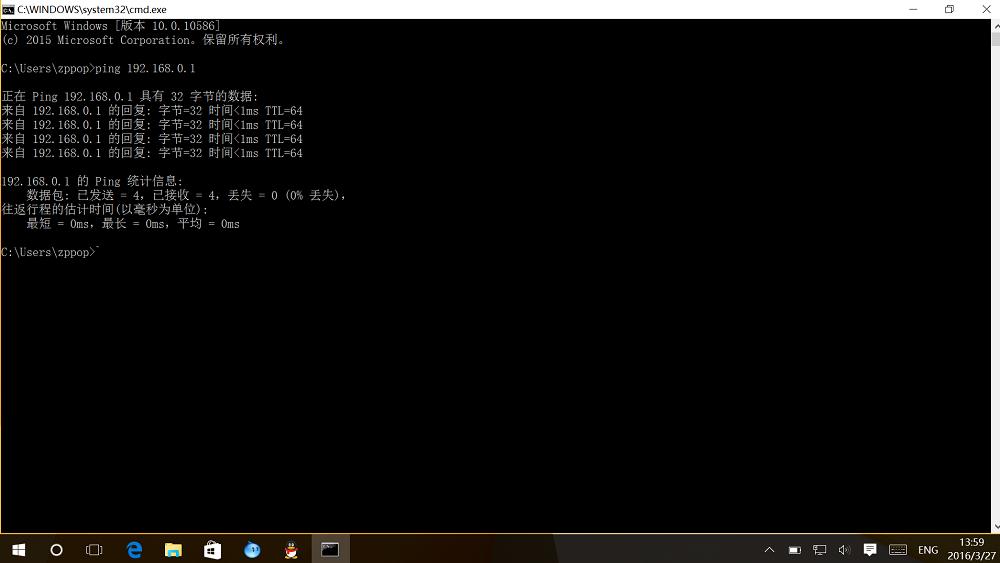This screenshot has width=1000, height=563.
Task: Open File Explorer from taskbar
Action: tap(173, 550)
